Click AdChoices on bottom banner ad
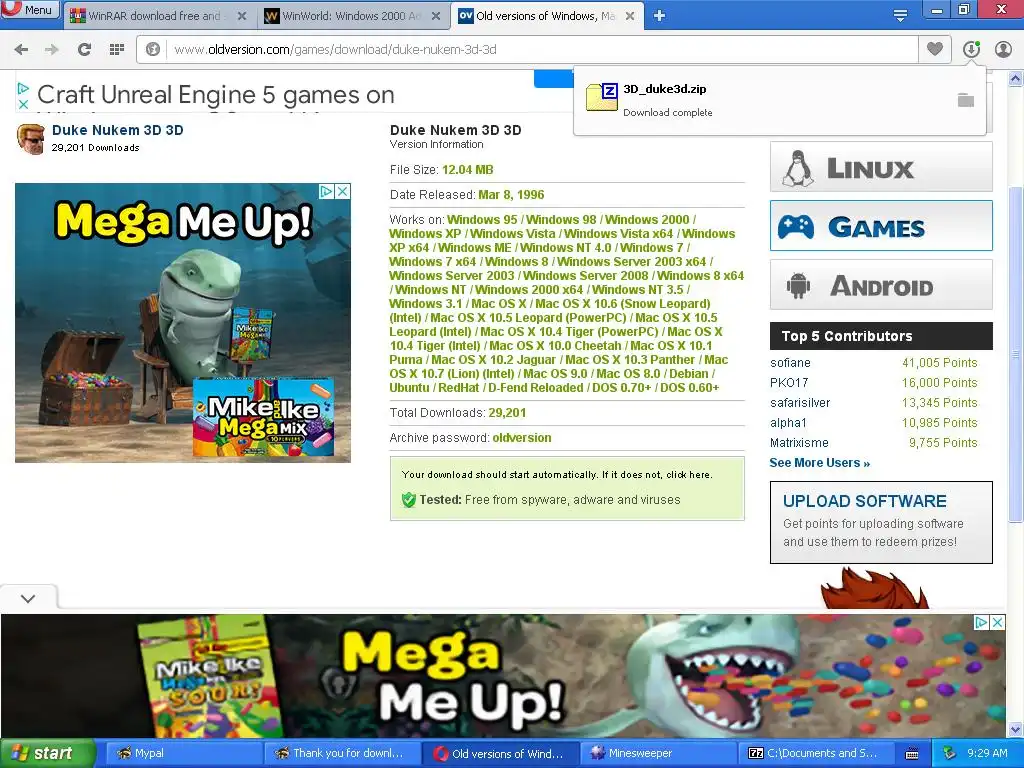 tap(982, 622)
